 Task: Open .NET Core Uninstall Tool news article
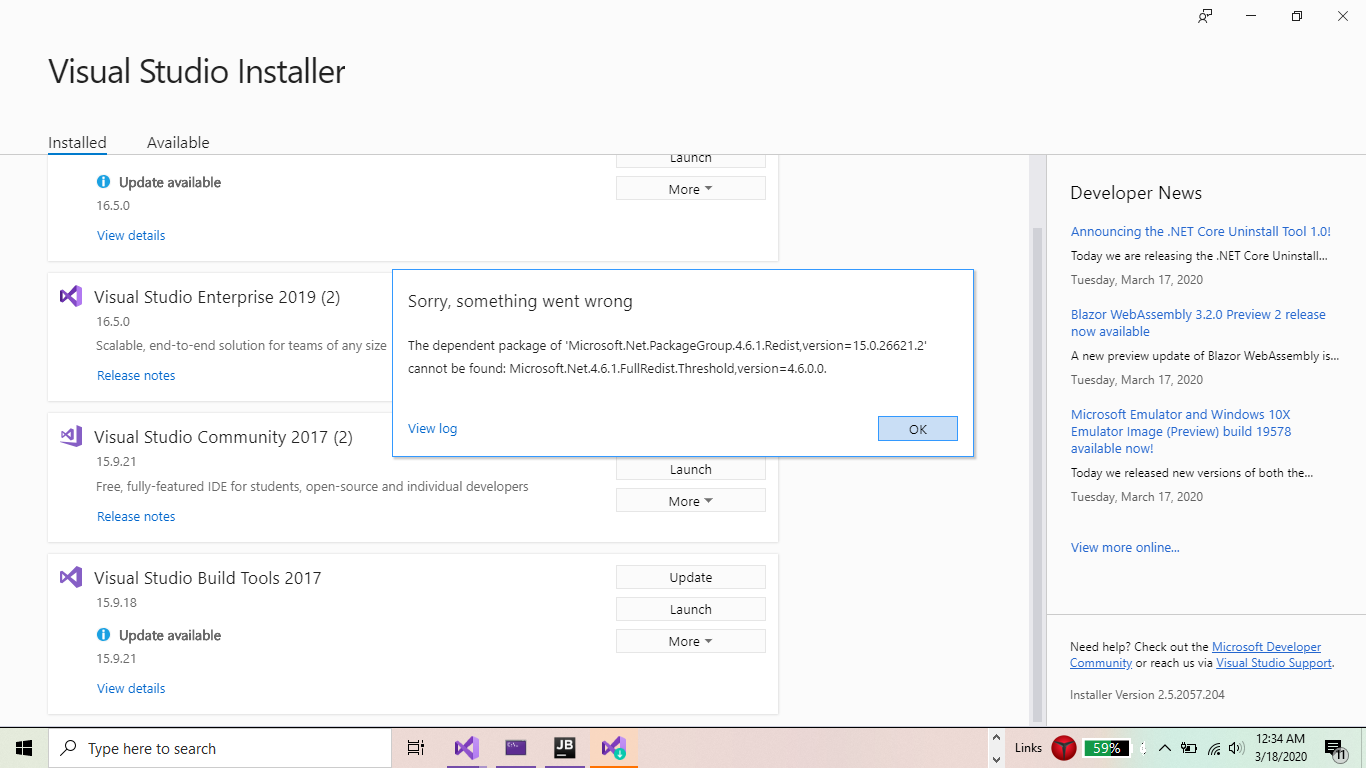(x=1200, y=231)
